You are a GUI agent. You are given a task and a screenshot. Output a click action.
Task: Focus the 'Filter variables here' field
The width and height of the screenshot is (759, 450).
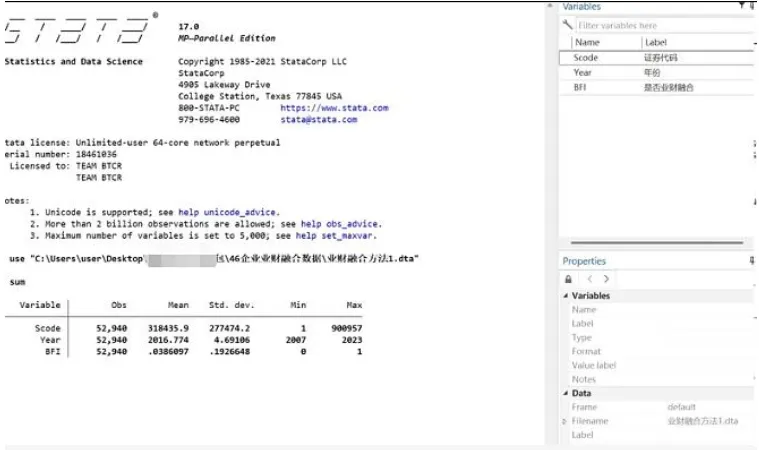tap(663, 25)
